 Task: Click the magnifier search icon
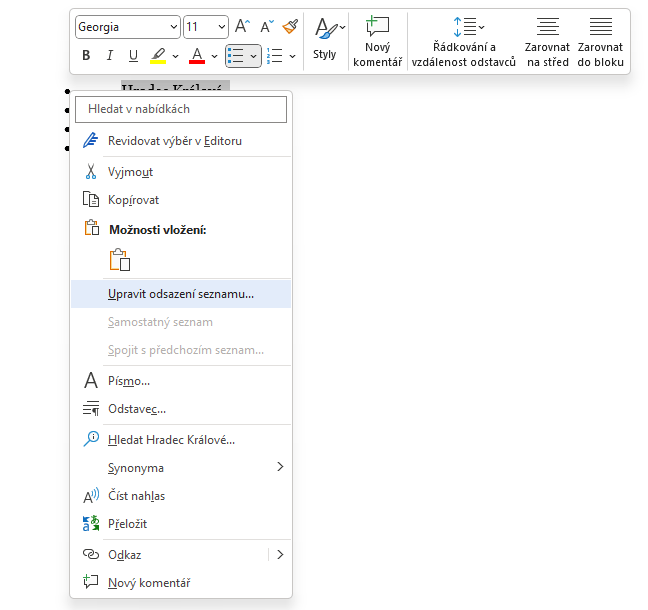pos(91,439)
